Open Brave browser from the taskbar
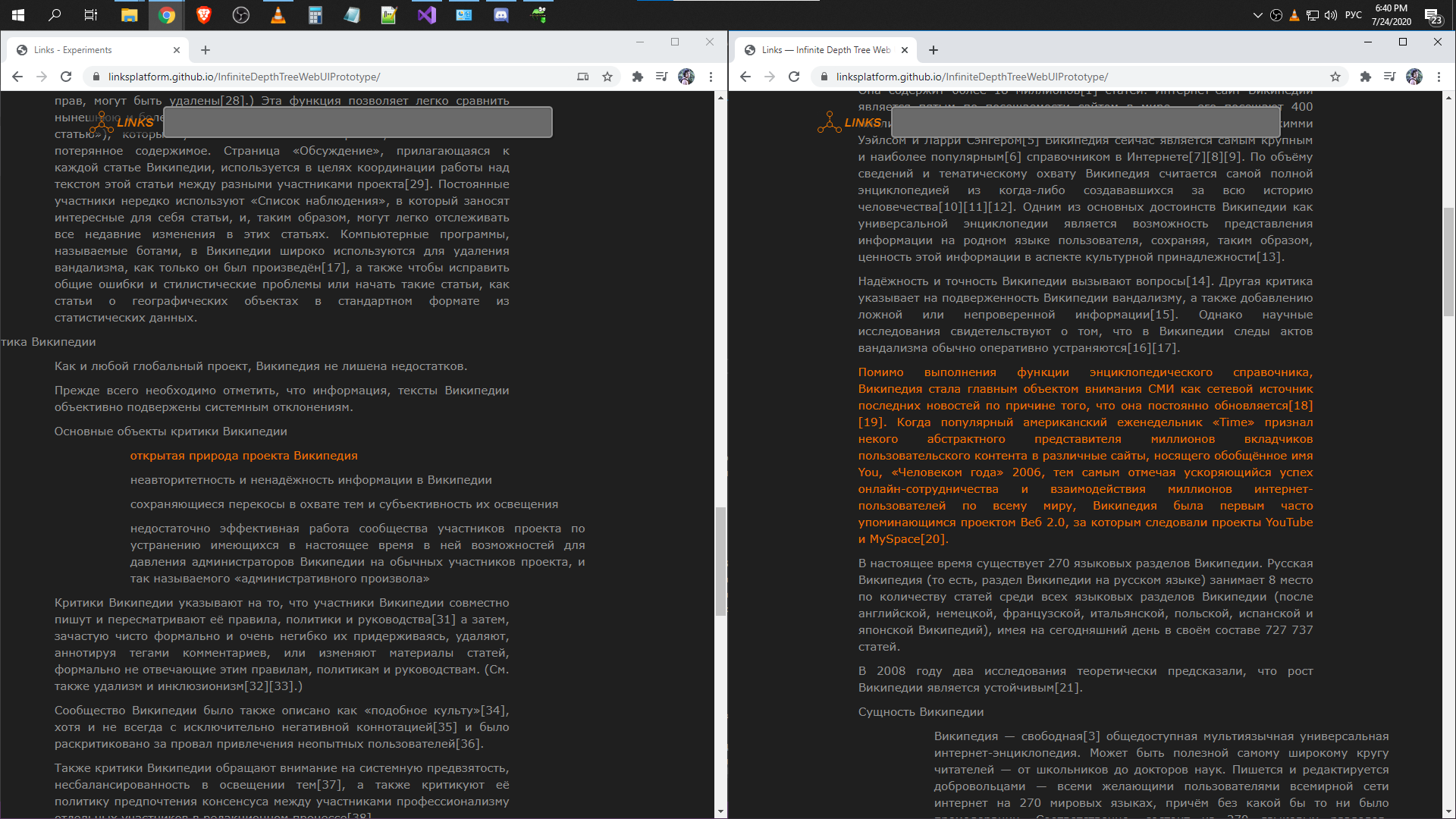Image resolution: width=1456 pixels, height=819 pixels. click(x=204, y=14)
